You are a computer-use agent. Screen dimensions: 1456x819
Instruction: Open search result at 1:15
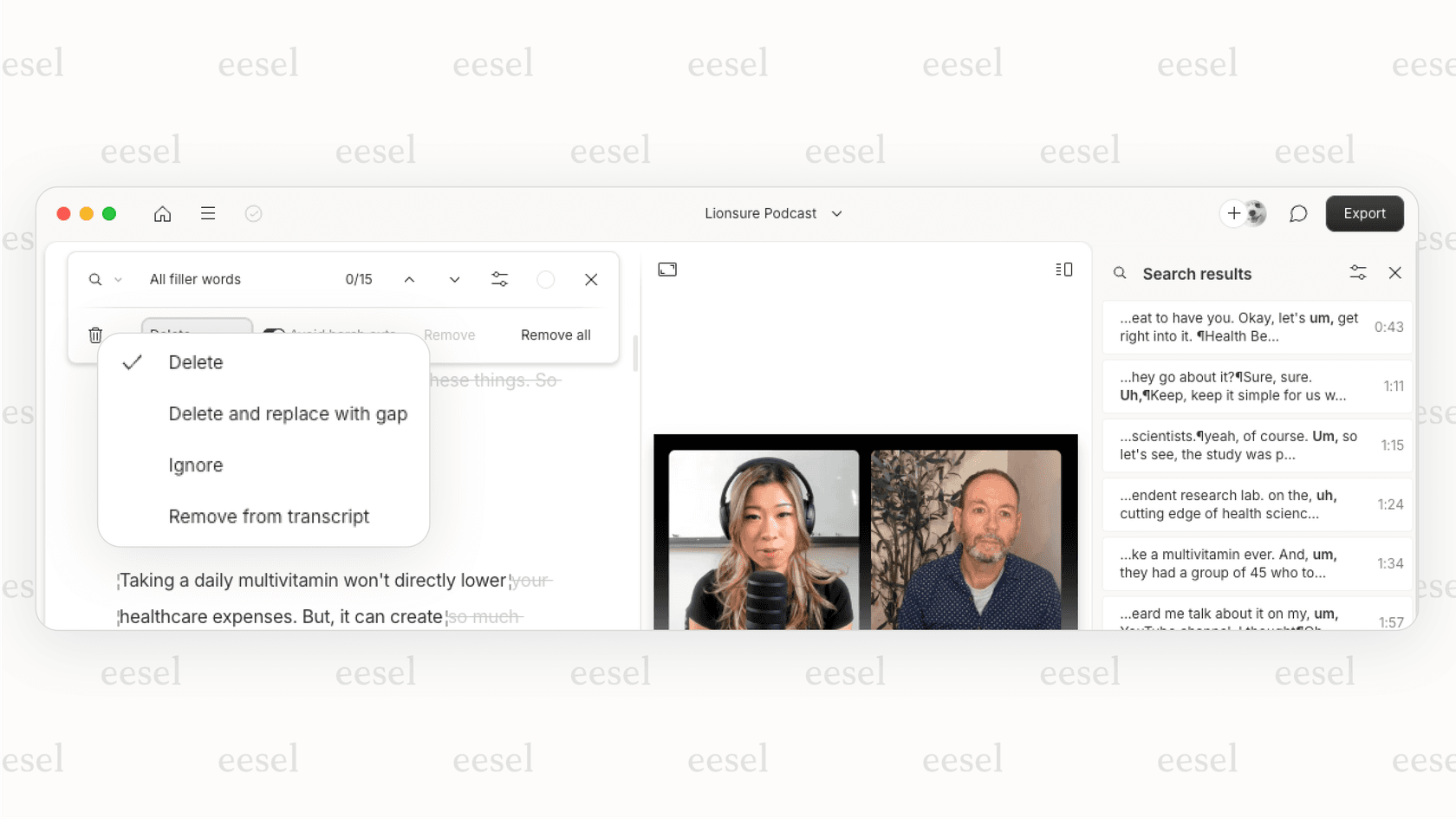coord(1257,445)
